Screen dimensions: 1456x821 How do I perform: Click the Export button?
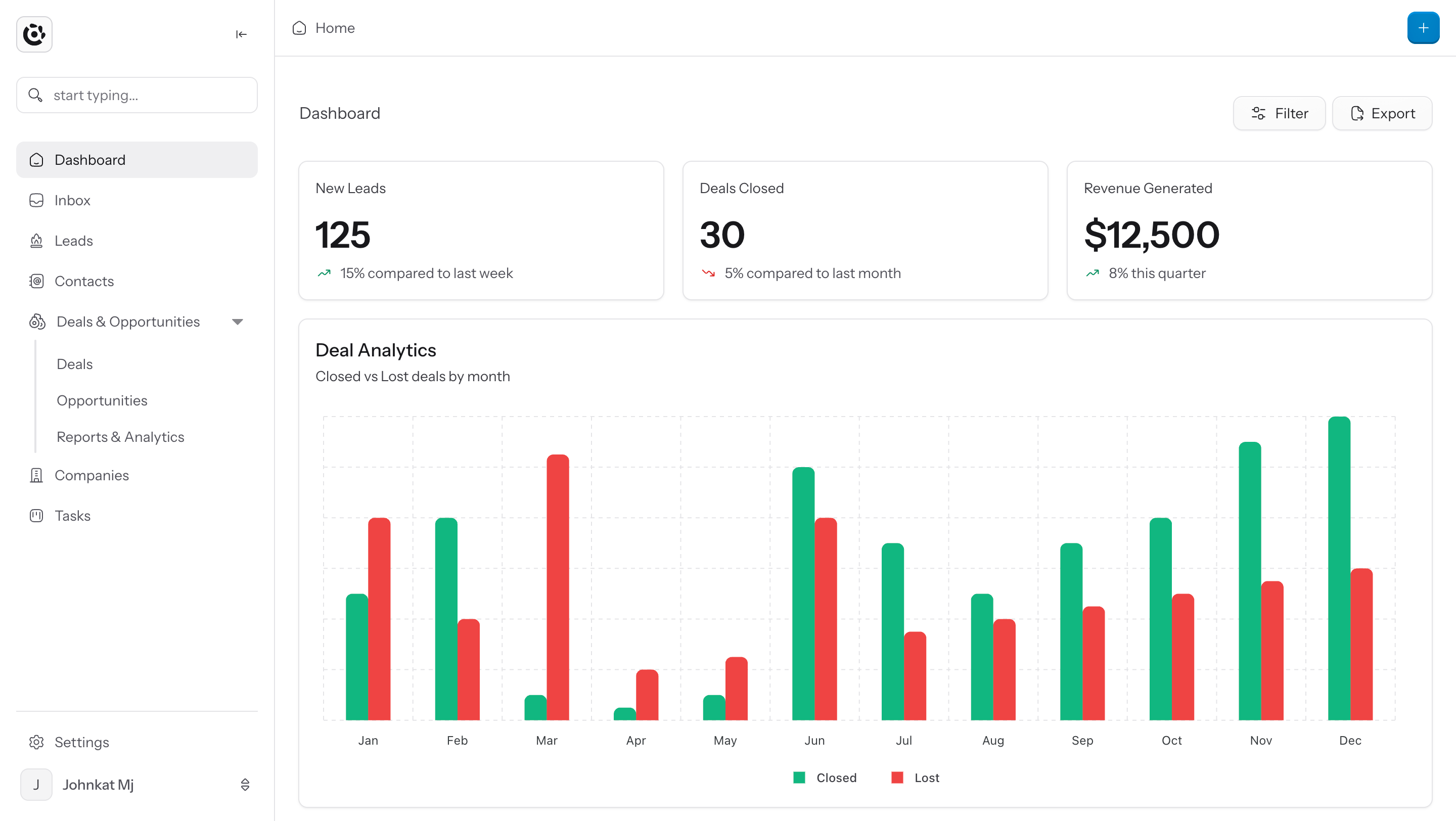tap(1382, 113)
